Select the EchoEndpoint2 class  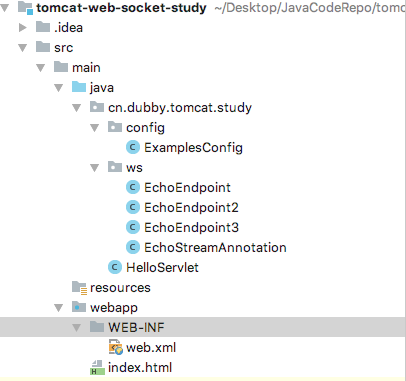[191, 207]
